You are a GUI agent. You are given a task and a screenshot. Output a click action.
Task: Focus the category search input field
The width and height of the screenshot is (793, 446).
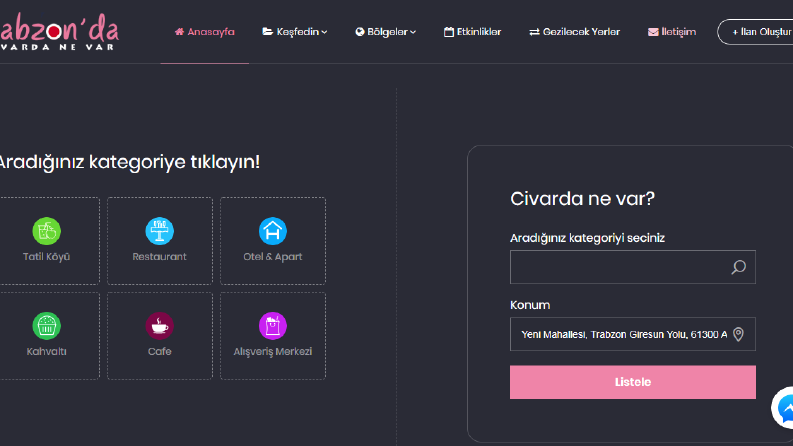click(633, 267)
